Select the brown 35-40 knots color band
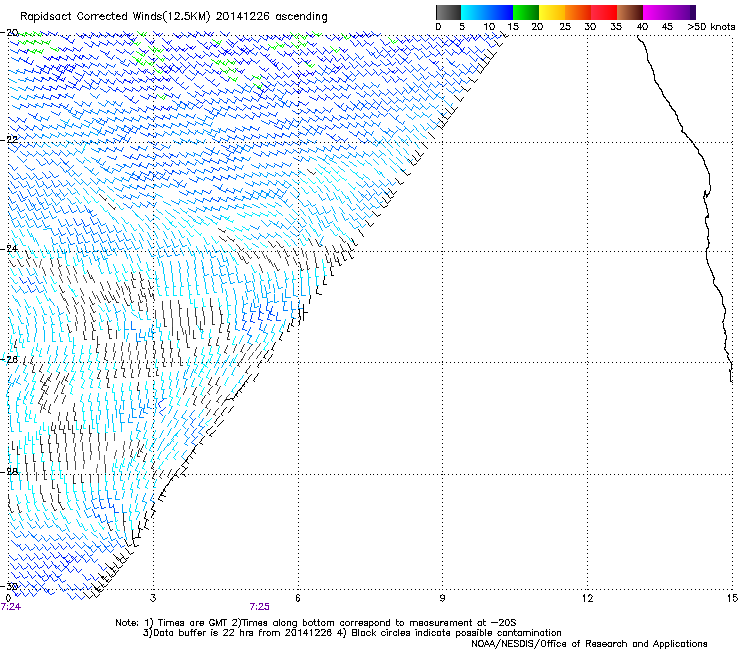Viewport: 740px width, 650px height. (x=630, y=12)
